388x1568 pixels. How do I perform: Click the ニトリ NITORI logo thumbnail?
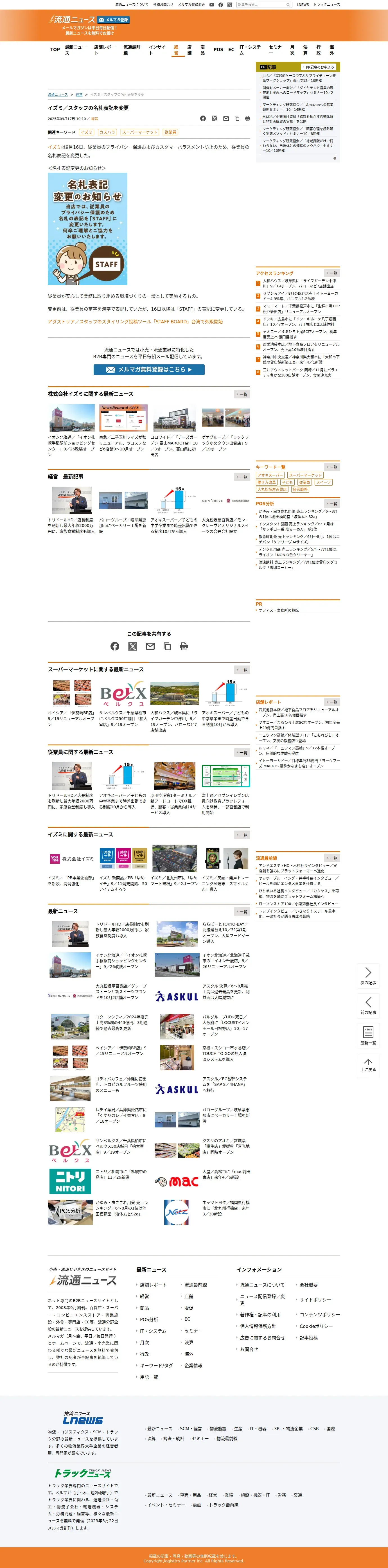70,1181
